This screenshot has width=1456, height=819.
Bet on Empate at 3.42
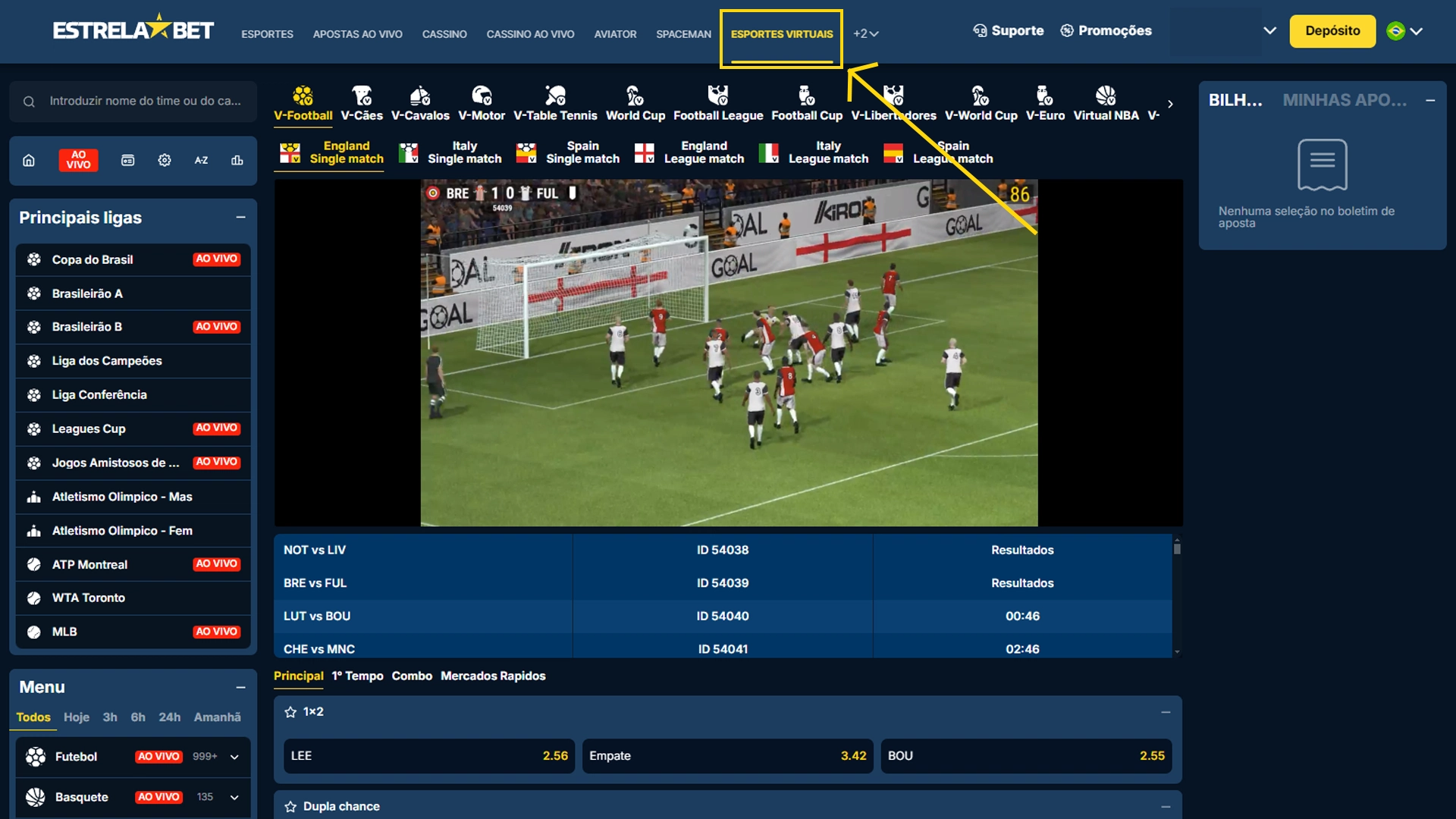727,756
